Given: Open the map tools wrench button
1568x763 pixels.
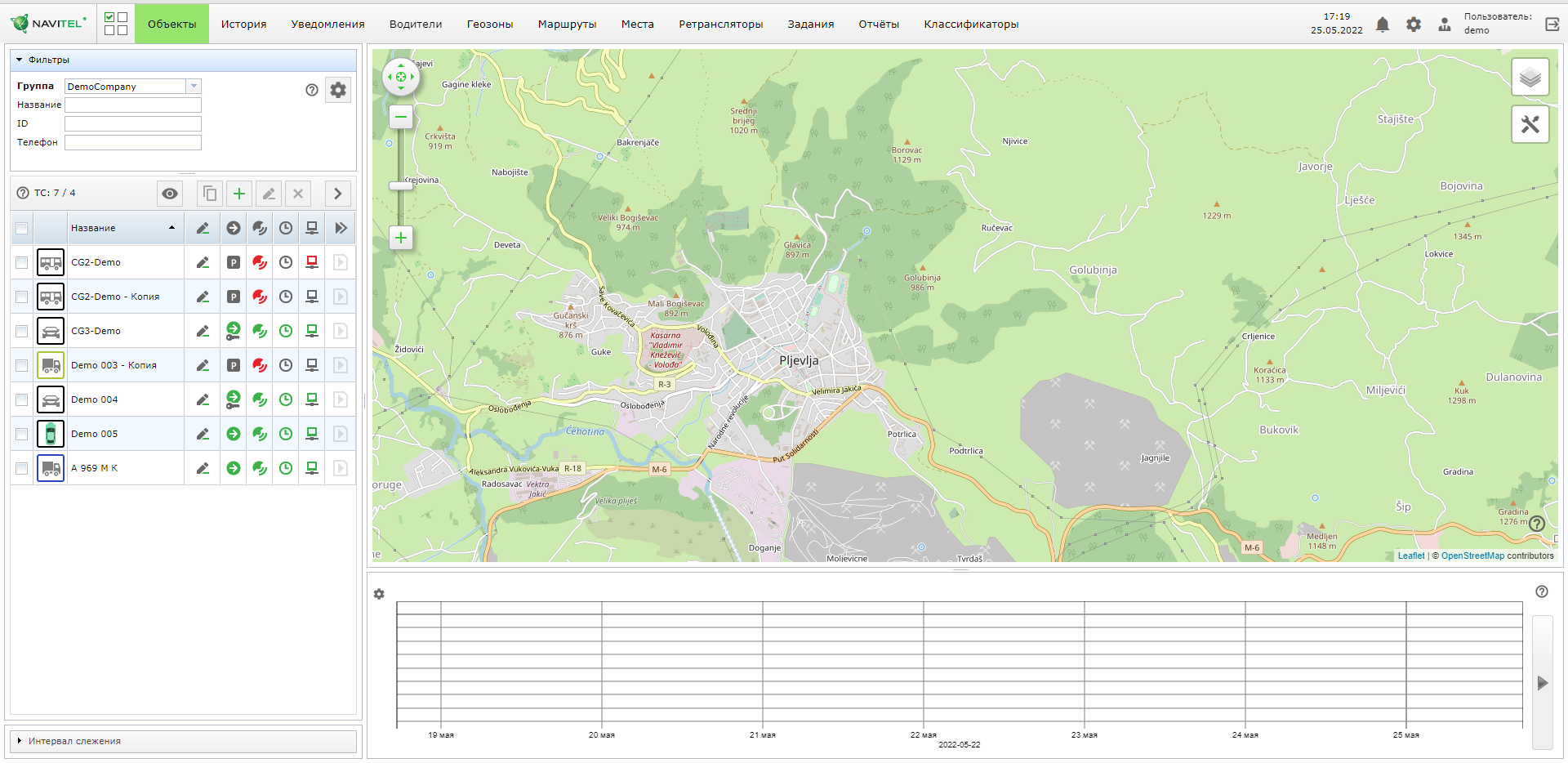Looking at the screenshot, I should [1530, 124].
